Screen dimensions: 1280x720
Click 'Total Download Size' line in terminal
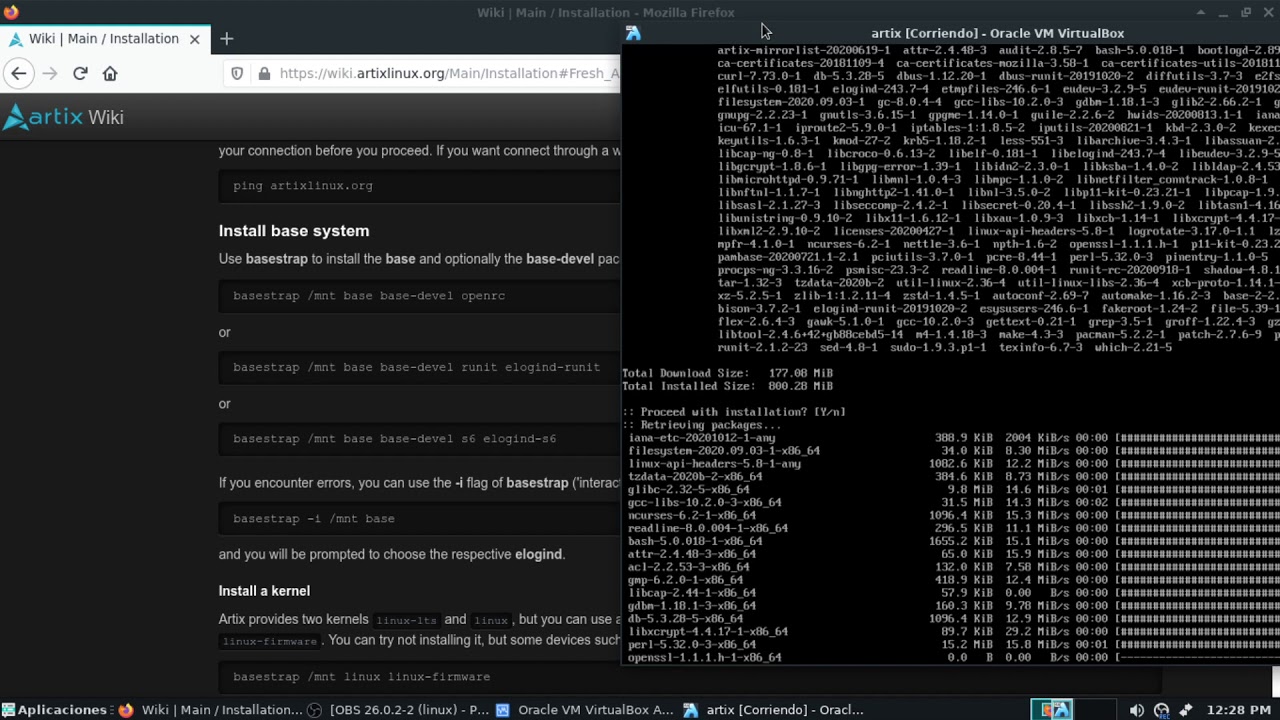727,373
